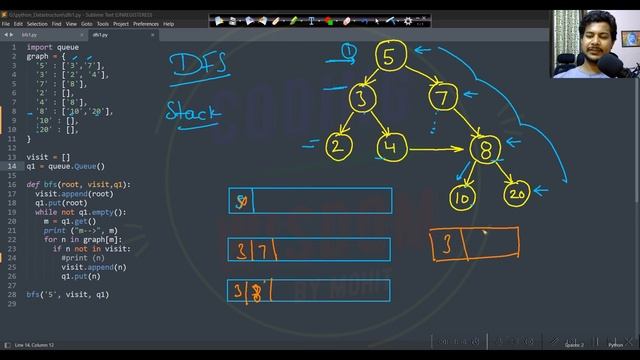Select the green highlighter tool

(293, 20)
